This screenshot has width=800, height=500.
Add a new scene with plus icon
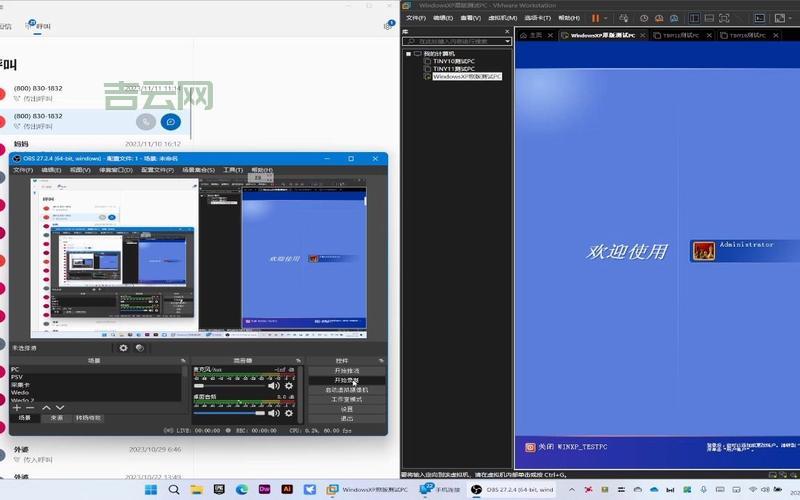[x=17, y=408]
